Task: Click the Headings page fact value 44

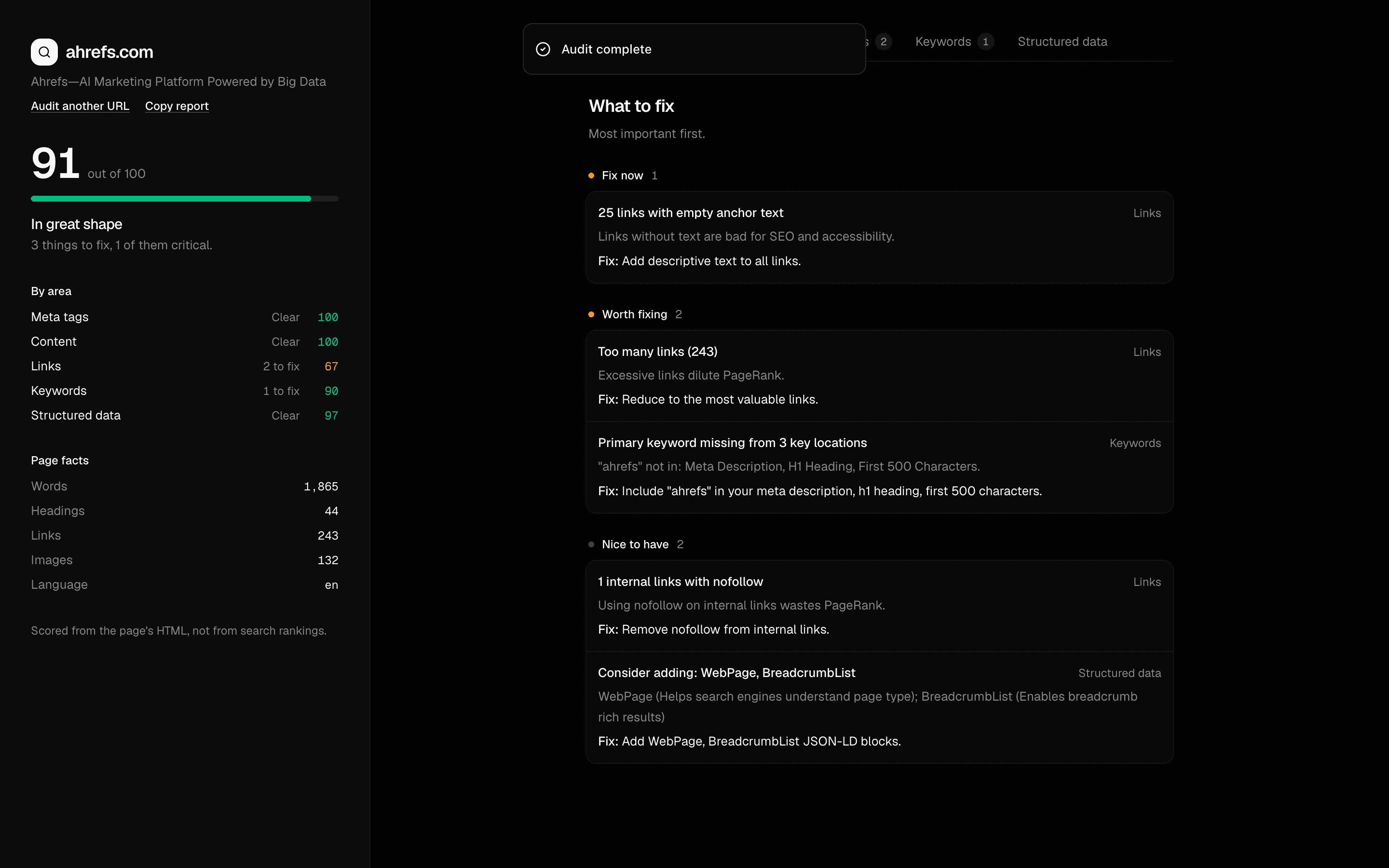Action: 331,511
